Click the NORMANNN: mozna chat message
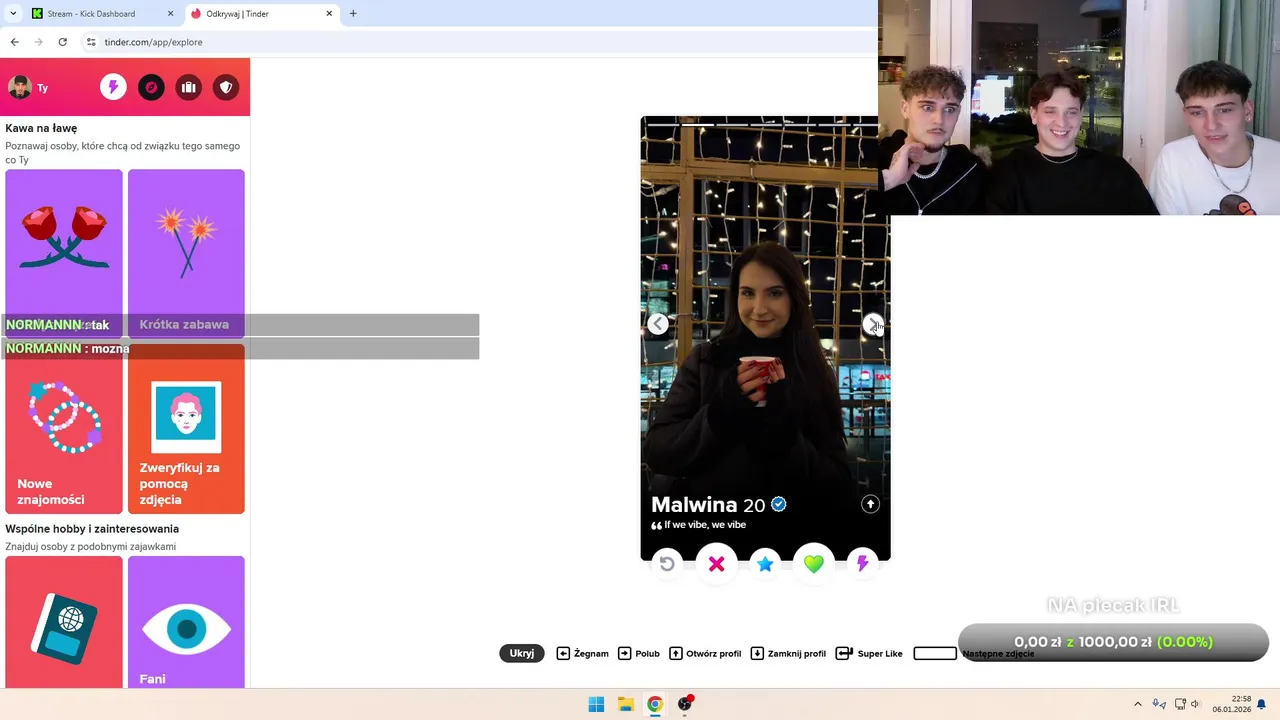This screenshot has width=1280, height=720. coord(240,348)
